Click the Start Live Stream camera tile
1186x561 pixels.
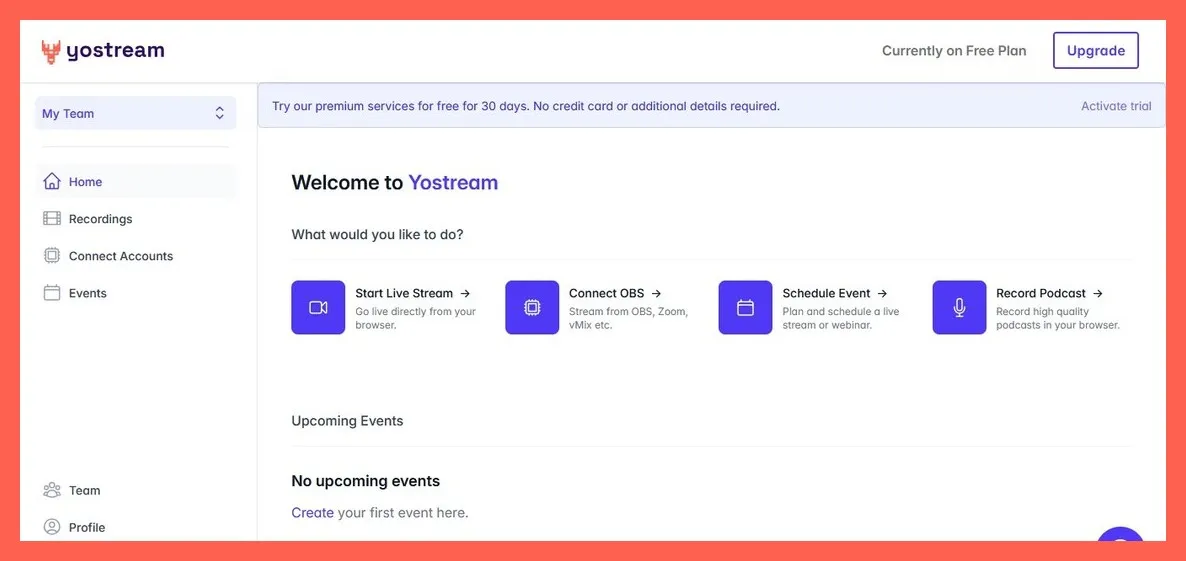318,307
